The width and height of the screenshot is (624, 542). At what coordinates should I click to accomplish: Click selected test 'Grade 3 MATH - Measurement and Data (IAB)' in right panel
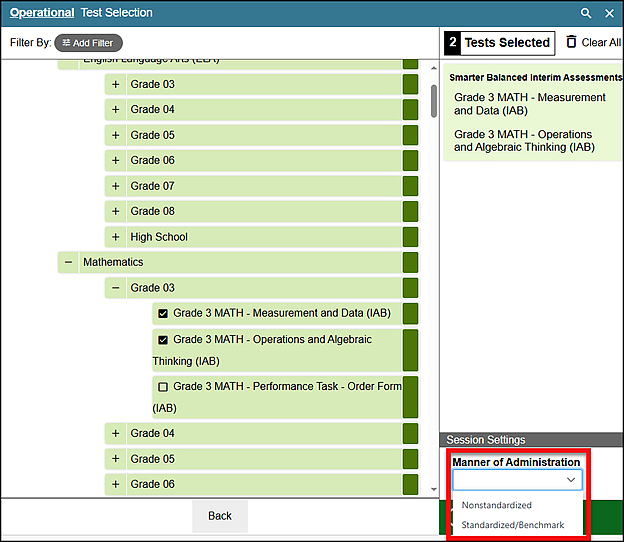click(x=530, y=104)
